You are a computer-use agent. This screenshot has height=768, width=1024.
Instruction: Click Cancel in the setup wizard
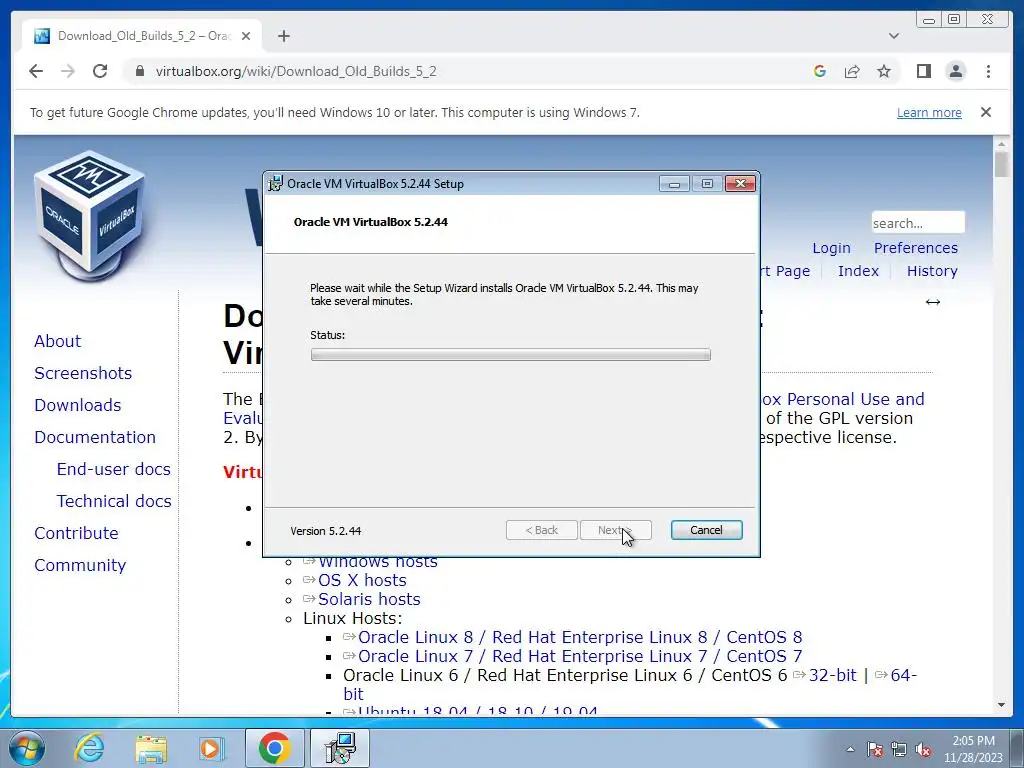[706, 530]
